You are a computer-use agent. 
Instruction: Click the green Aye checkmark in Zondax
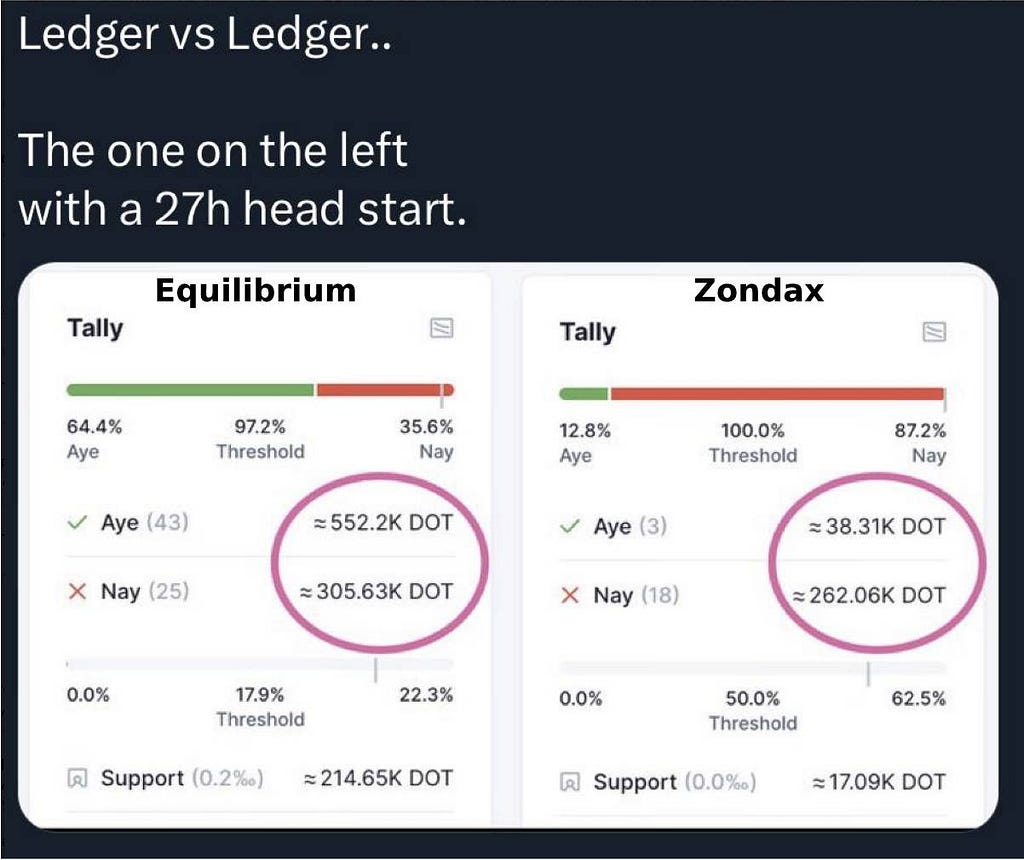pos(570,526)
